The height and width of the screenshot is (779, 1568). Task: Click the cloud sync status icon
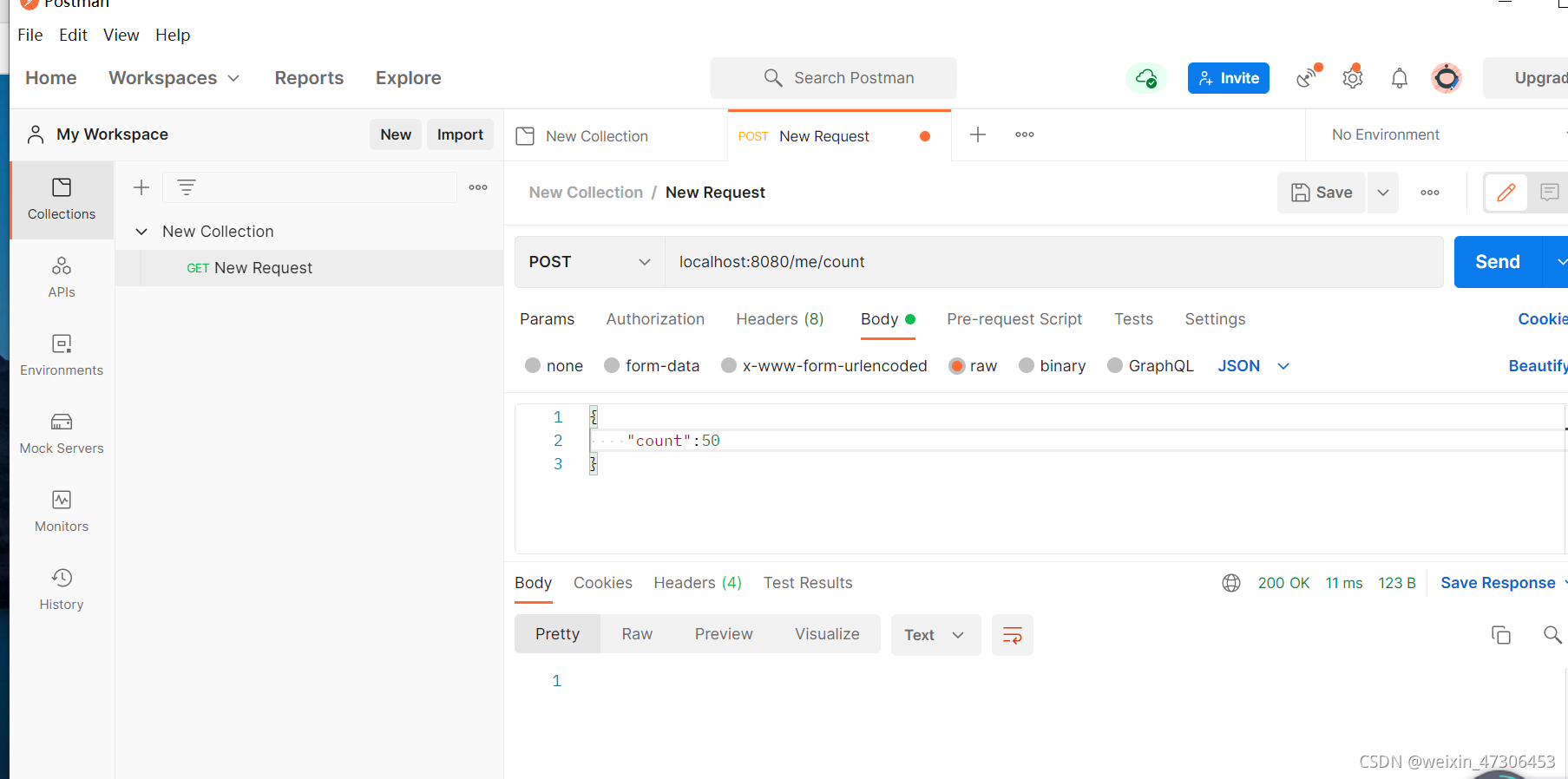pos(1146,78)
